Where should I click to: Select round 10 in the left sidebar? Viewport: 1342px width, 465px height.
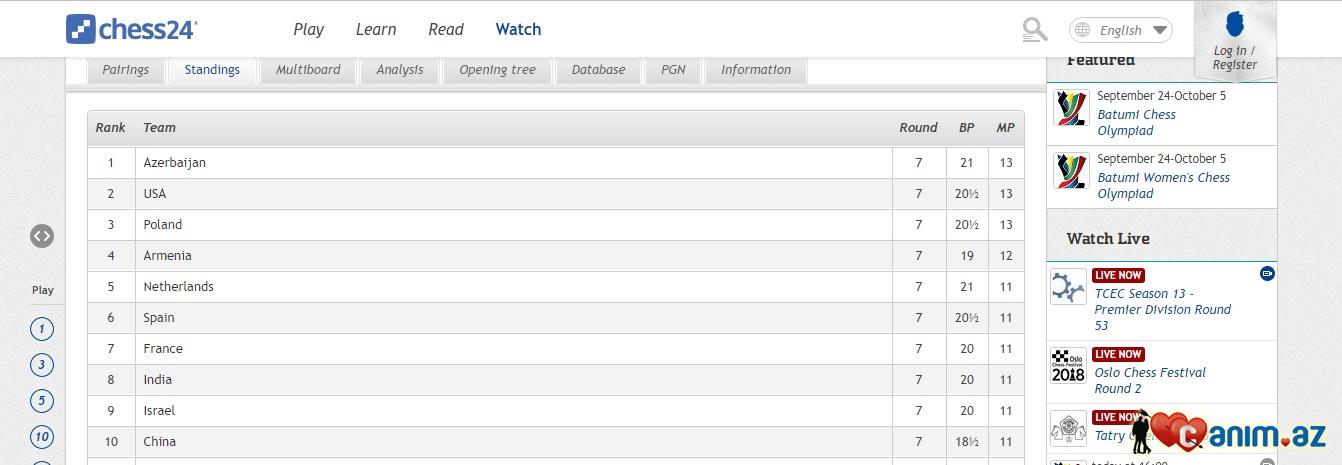[41, 437]
